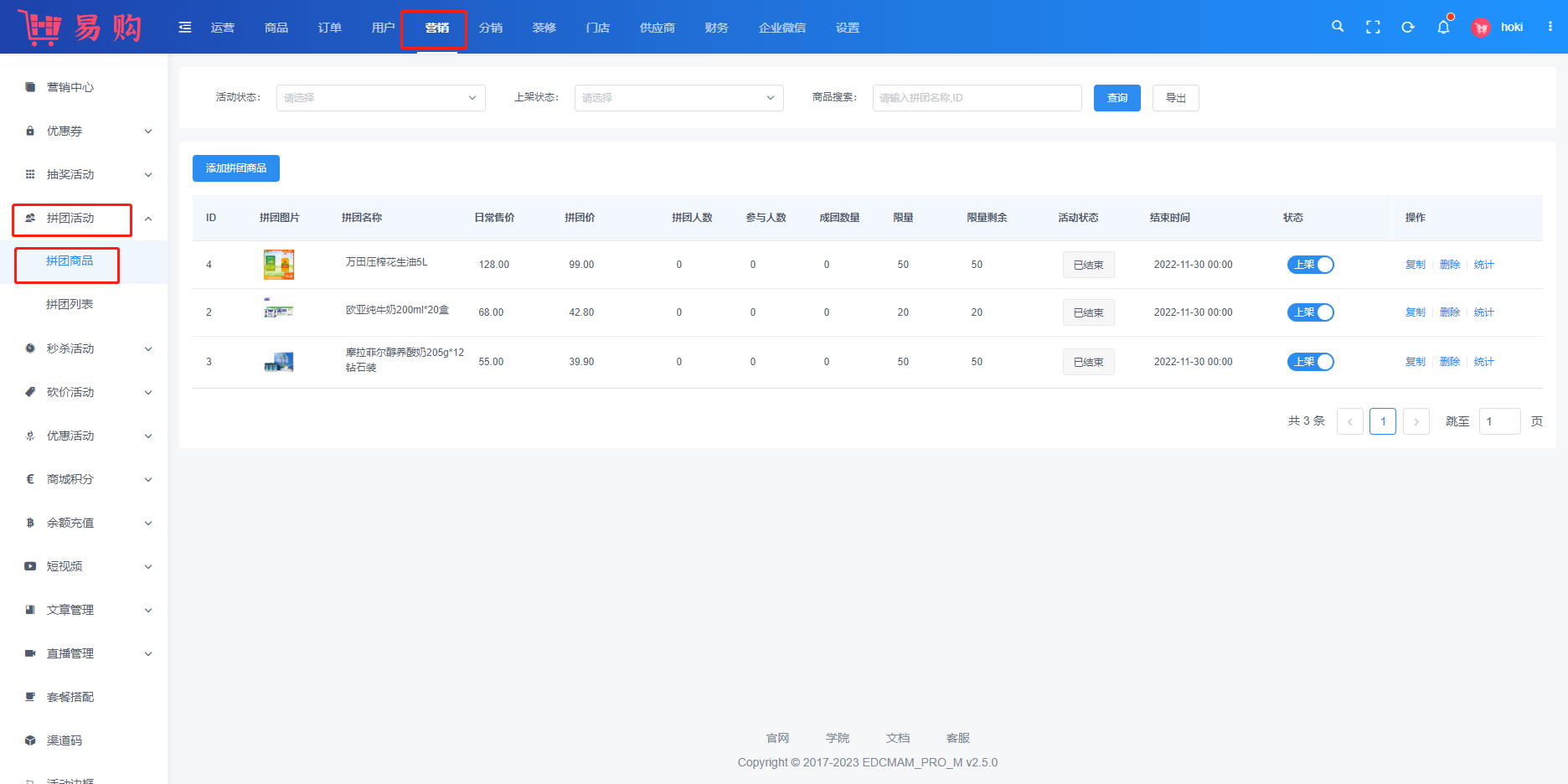This screenshot has width=1568, height=784.
Task: Disable the 上架 switch for 摩拉菲尔醇养酸奶
Action: [x=1310, y=362]
